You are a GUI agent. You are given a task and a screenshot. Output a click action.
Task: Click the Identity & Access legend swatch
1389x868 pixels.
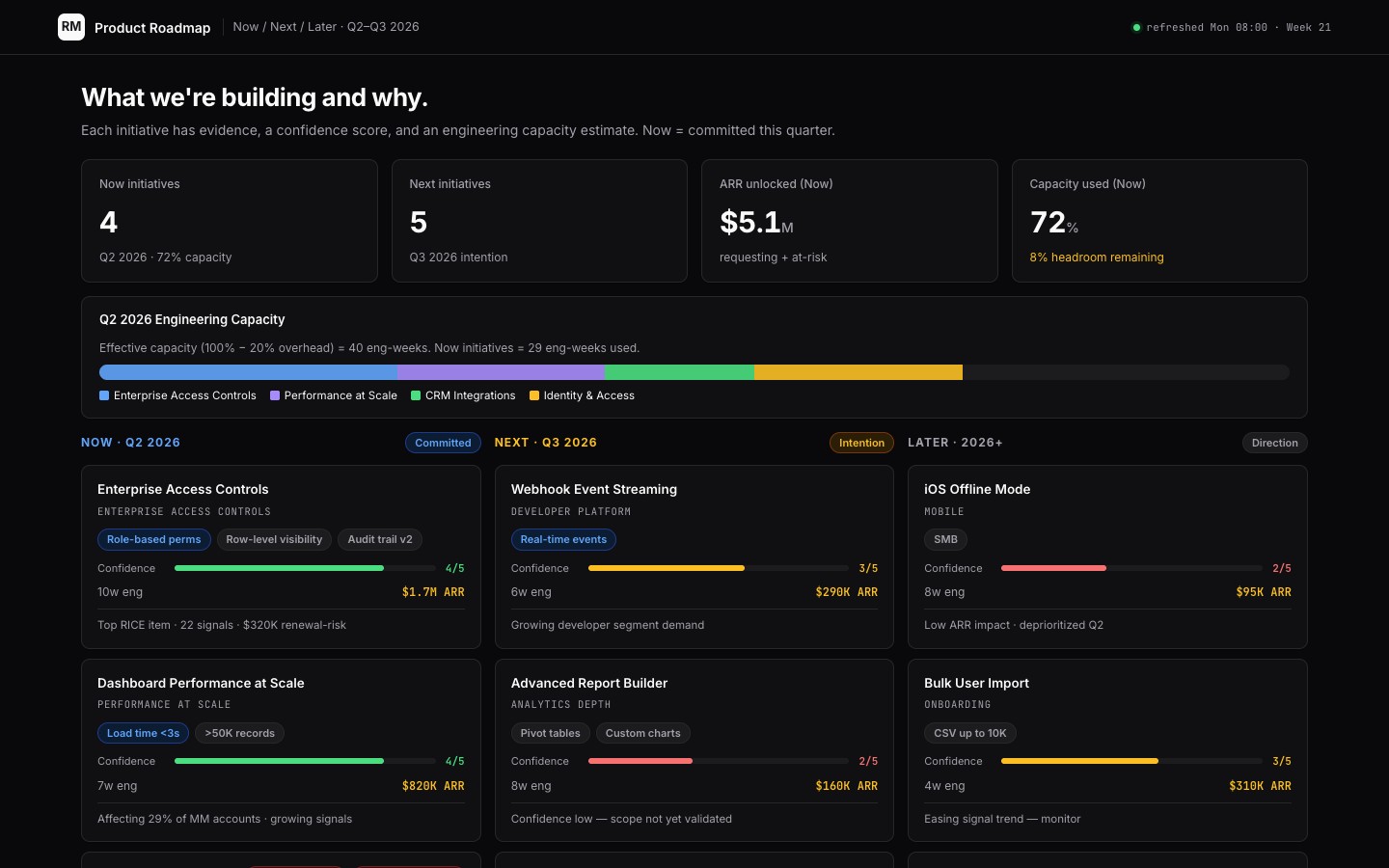pos(534,395)
